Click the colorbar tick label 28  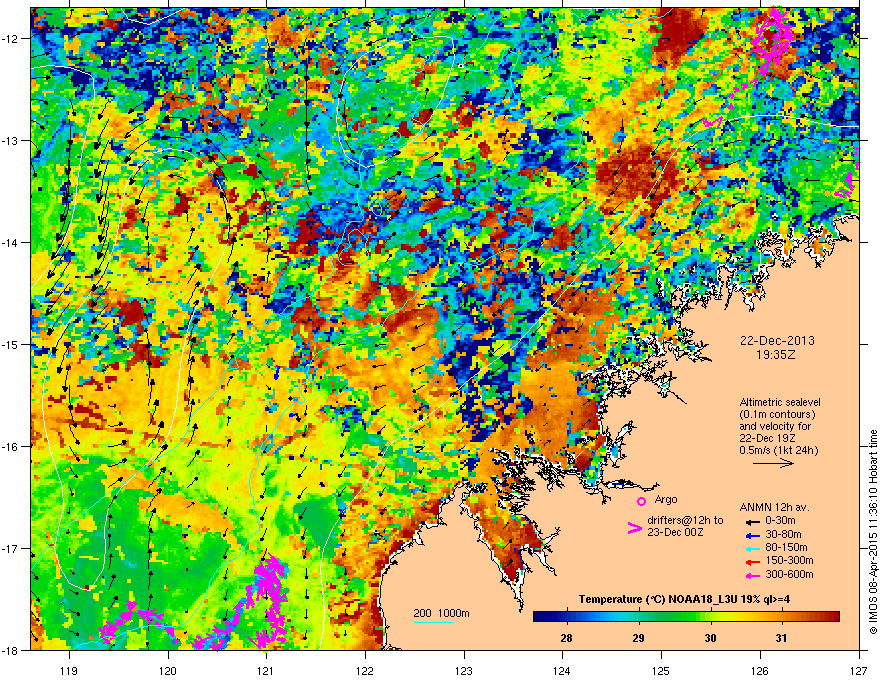click(x=566, y=638)
